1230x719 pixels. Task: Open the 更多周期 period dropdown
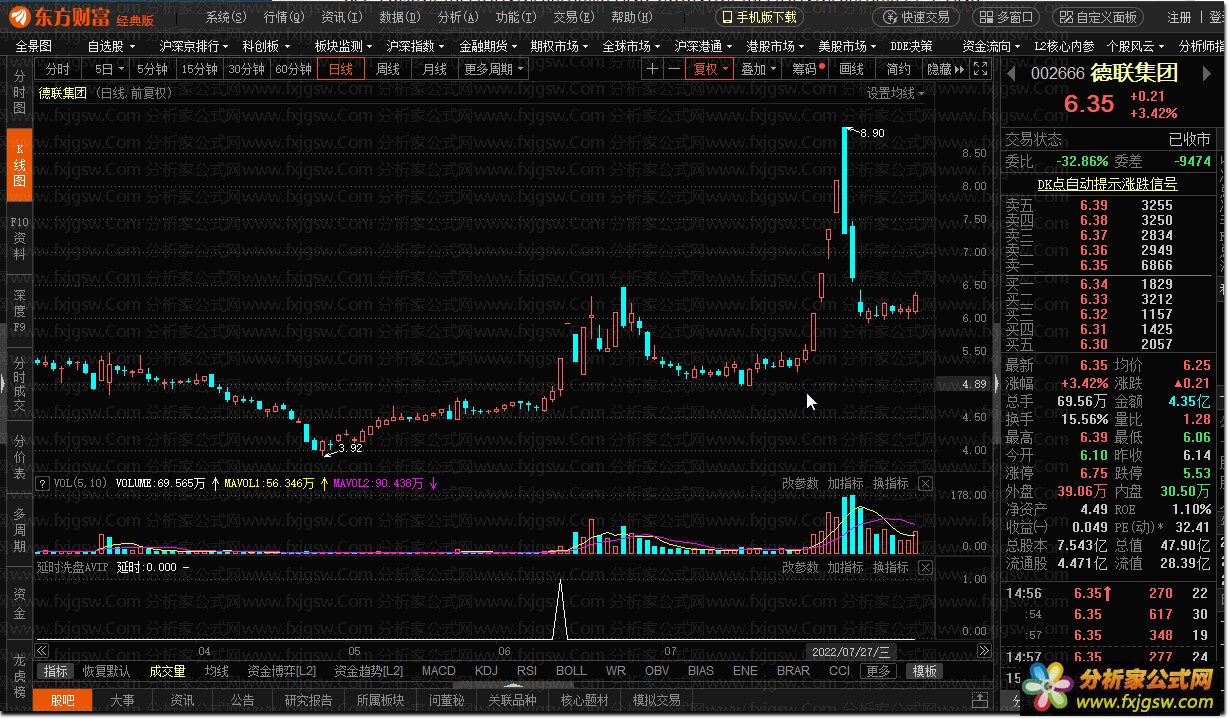coord(493,69)
